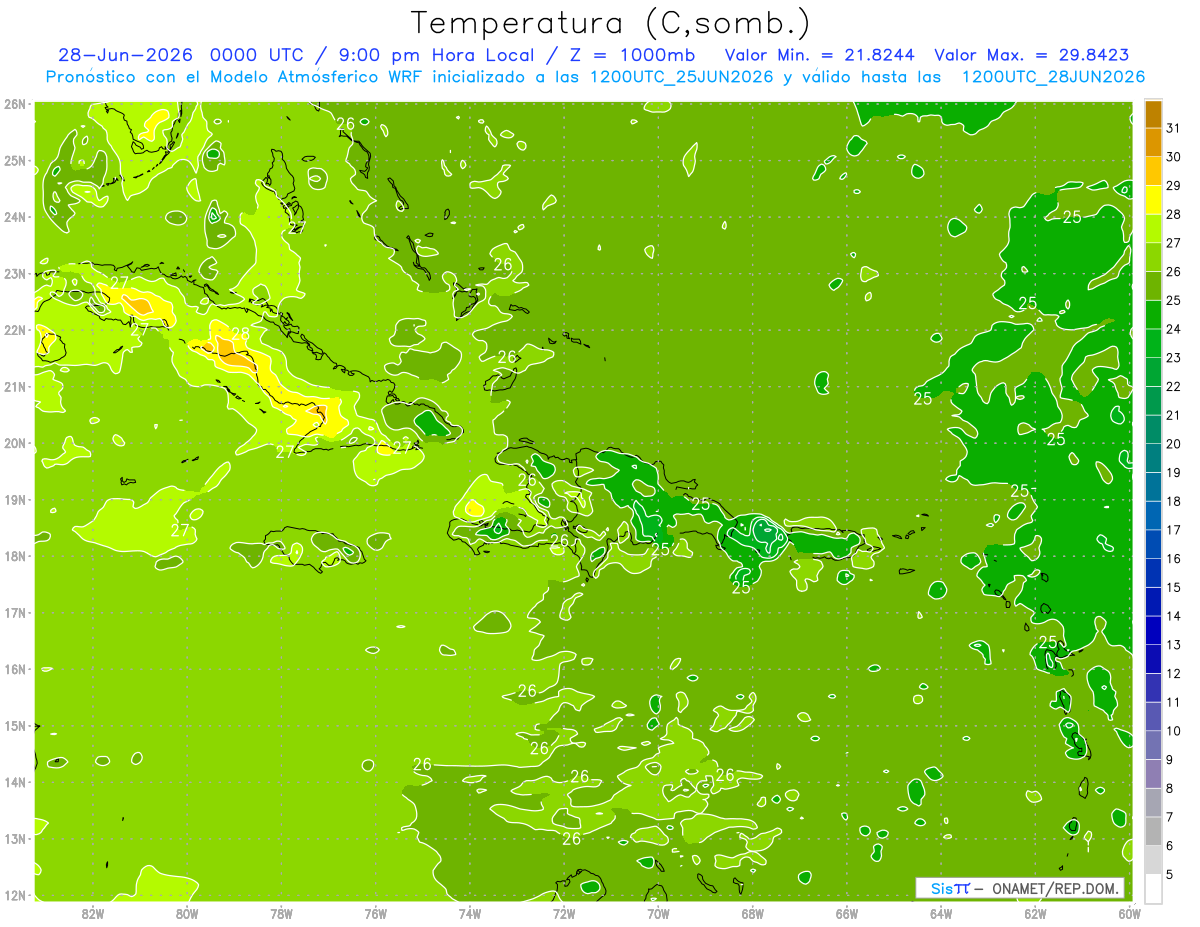Pick the yellow colorbar segment between 28 and 29
This screenshot has width=1200, height=927.
click(1153, 200)
